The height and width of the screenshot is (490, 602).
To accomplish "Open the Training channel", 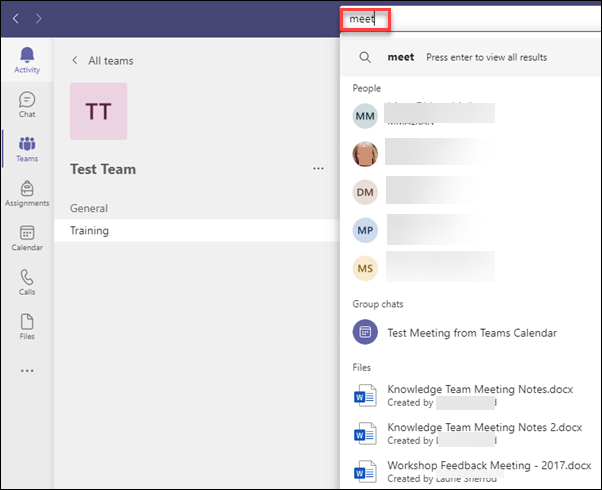I will click(197, 230).
